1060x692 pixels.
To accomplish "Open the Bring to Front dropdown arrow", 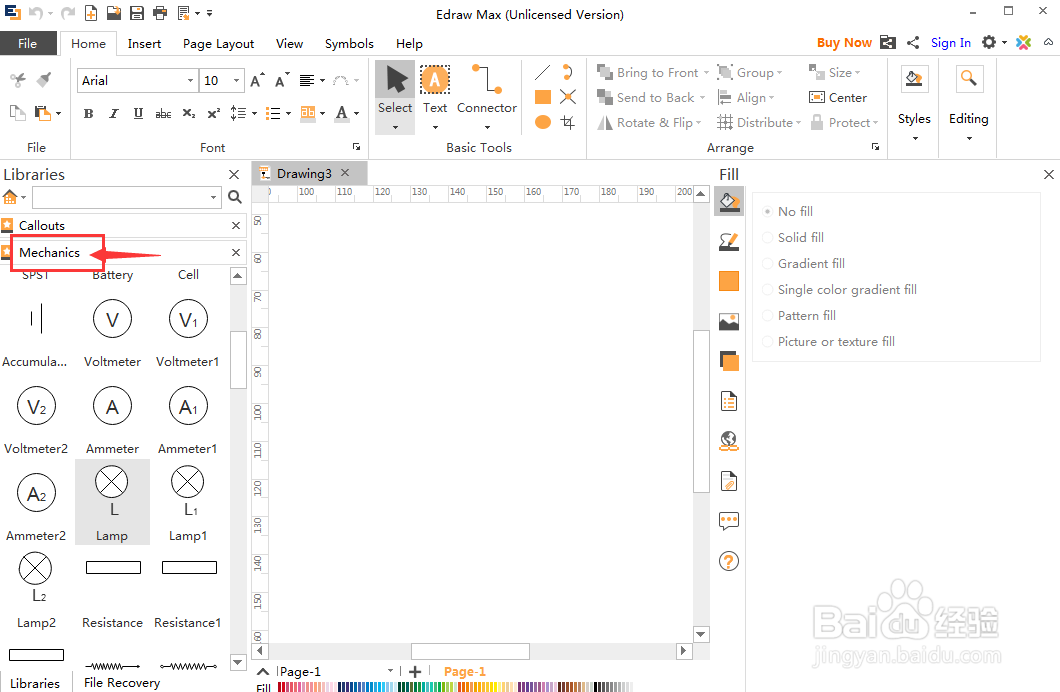I will pos(706,72).
